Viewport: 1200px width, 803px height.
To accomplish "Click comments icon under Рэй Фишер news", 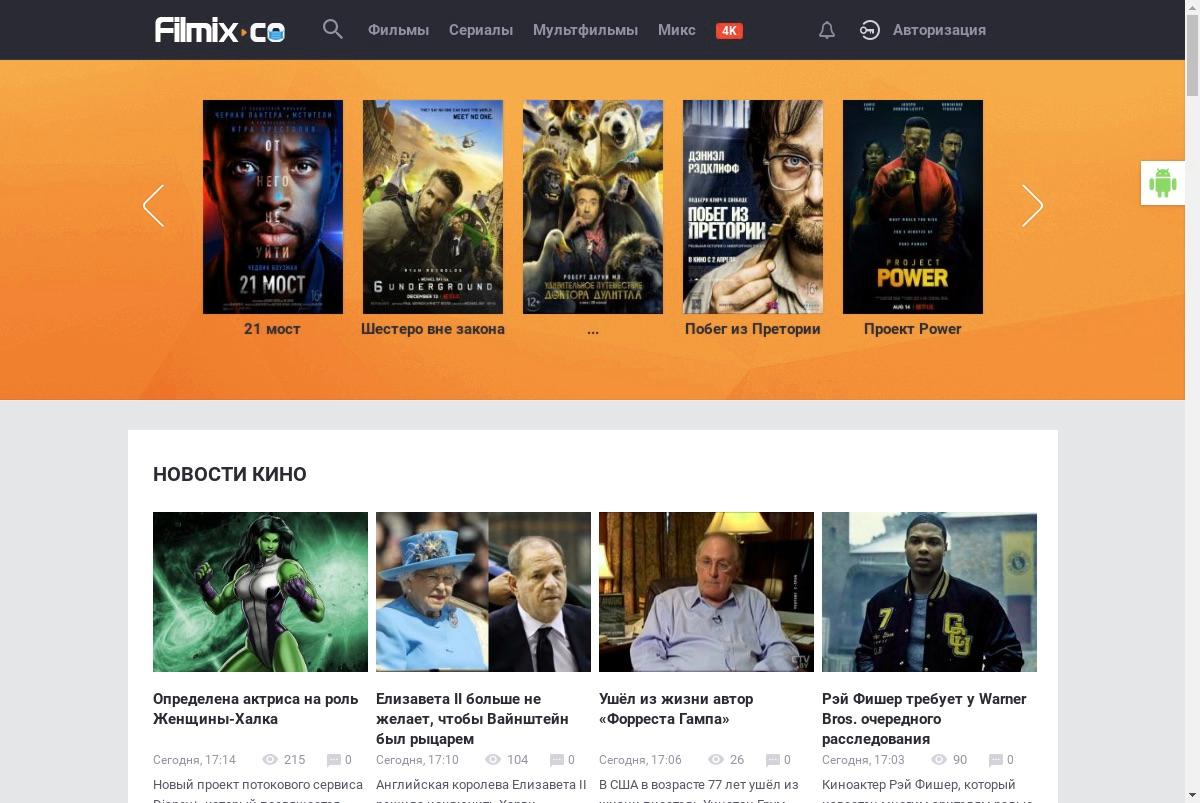I will [995, 760].
